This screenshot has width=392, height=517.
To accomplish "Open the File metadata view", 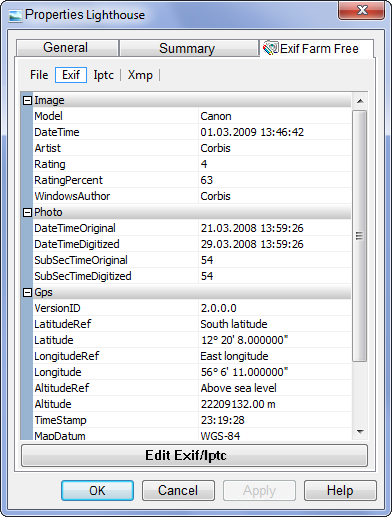I will [x=39, y=75].
